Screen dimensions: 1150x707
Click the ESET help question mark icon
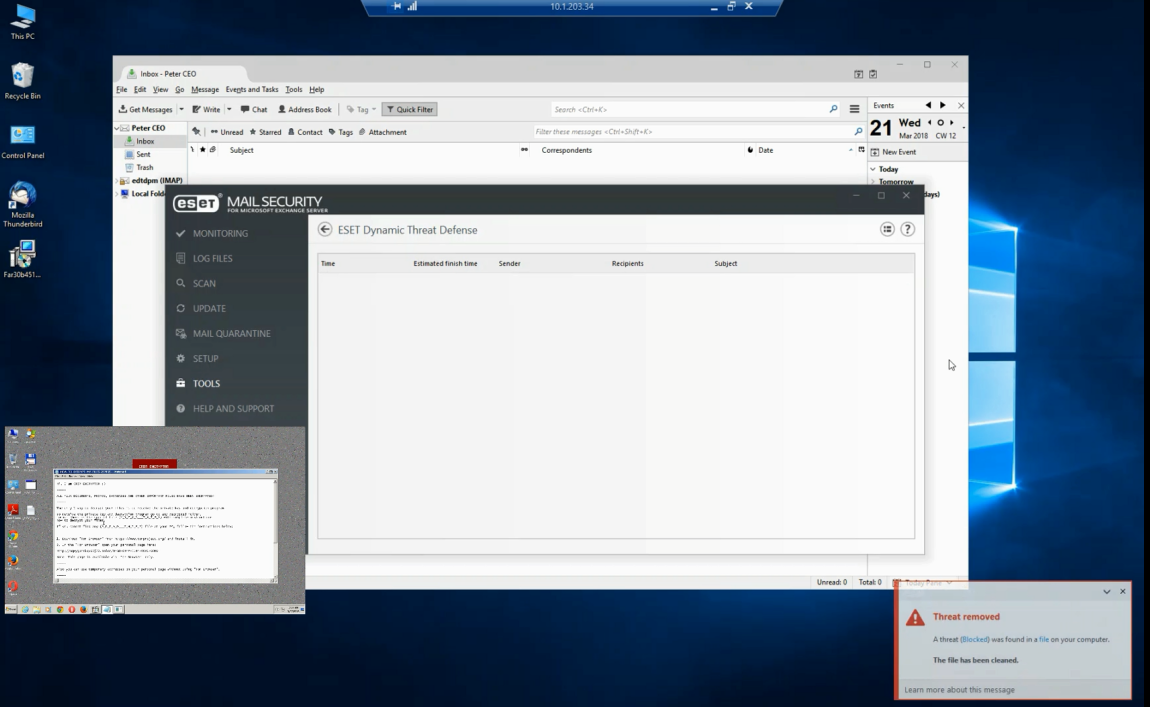tap(907, 229)
